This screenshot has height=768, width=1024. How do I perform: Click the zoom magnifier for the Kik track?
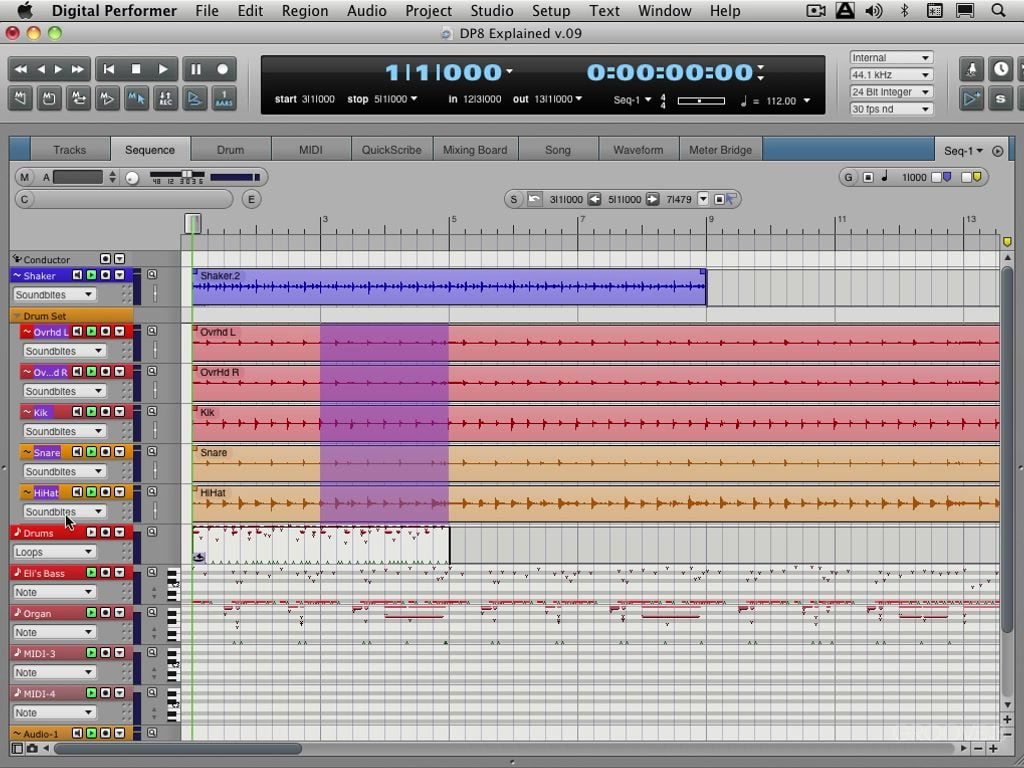[152, 411]
